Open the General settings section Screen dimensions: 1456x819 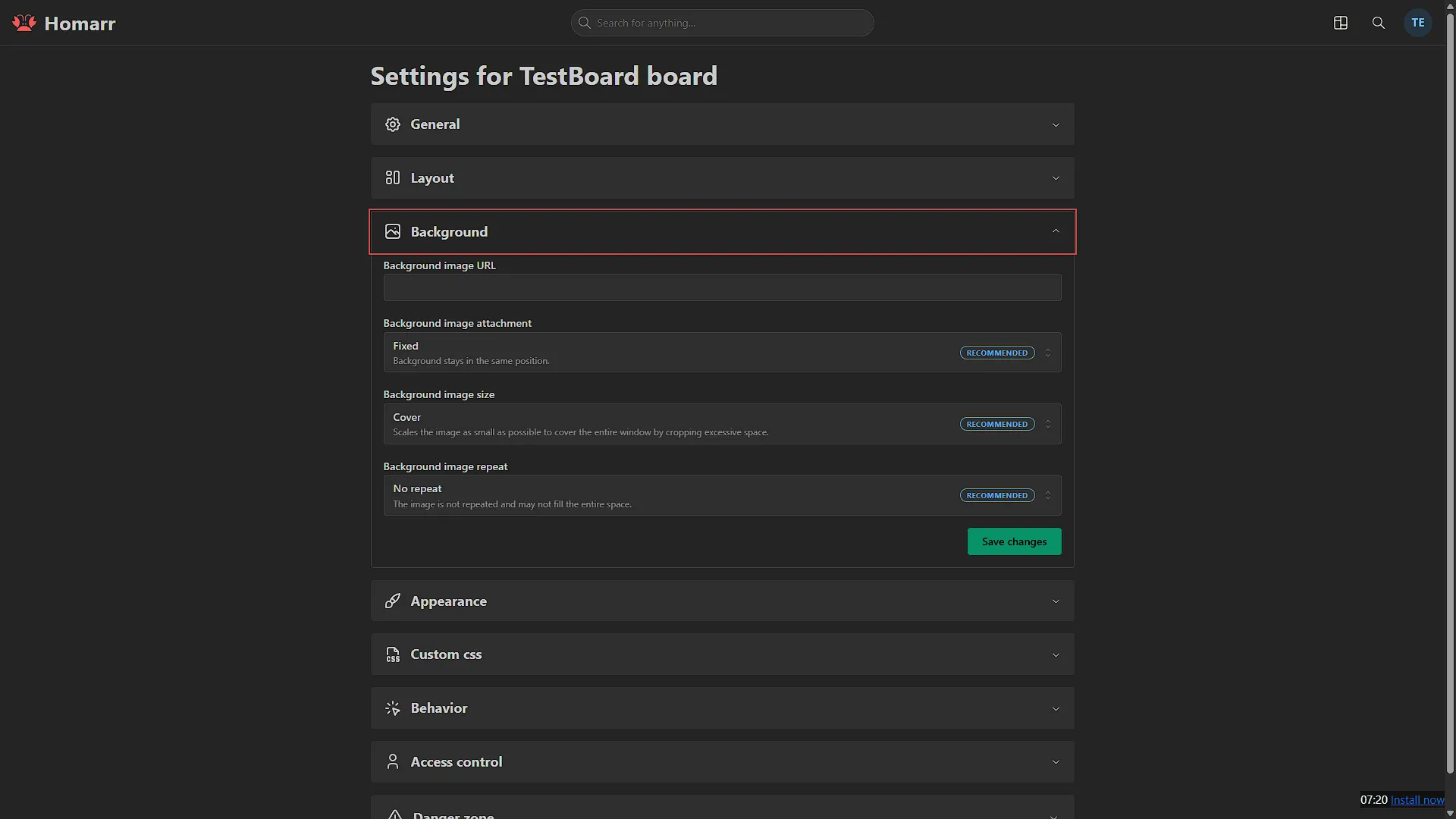click(x=722, y=124)
